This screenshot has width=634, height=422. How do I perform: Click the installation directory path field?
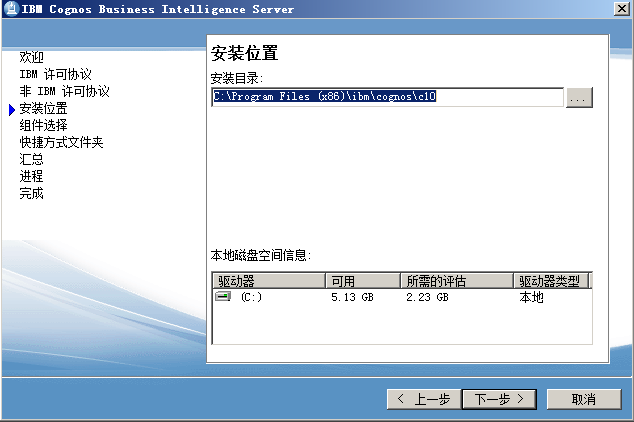click(x=387, y=97)
